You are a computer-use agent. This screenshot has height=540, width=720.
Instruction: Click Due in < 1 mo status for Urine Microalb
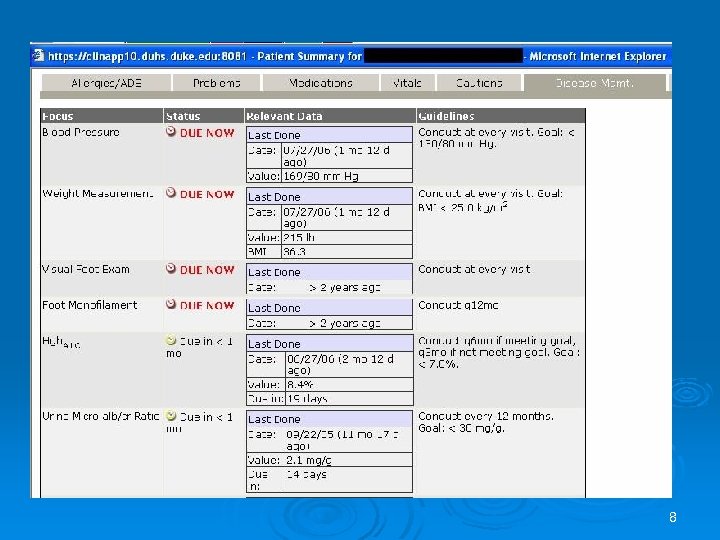(x=200, y=423)
